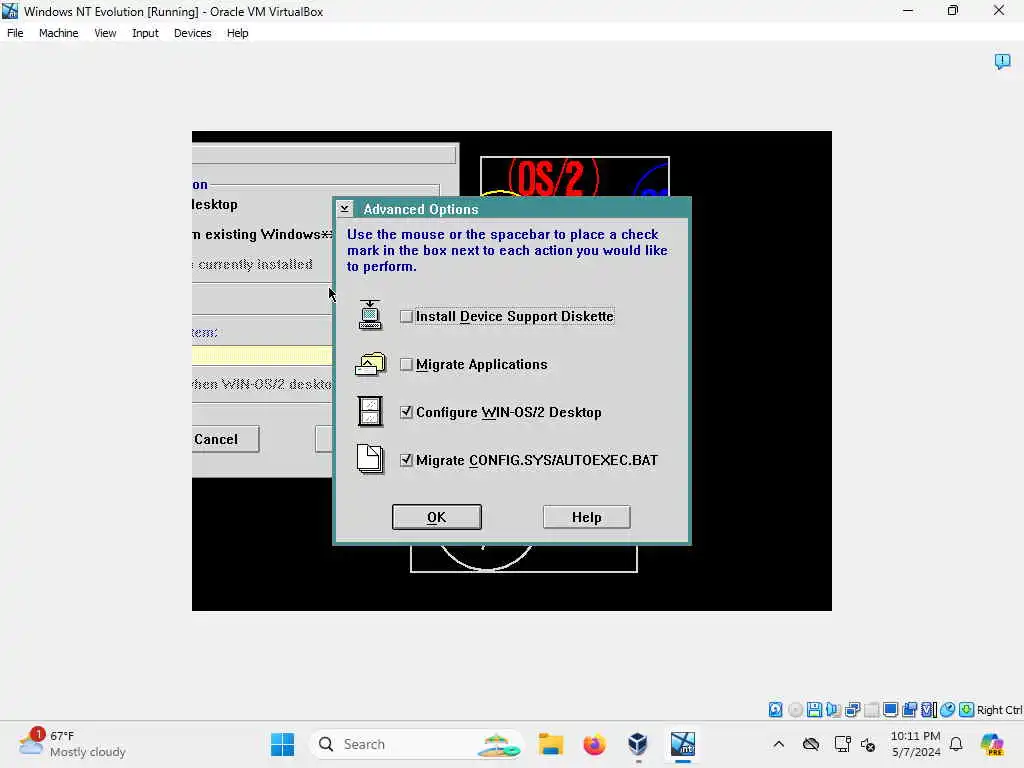Open the View menu

(x=105, y=33)
